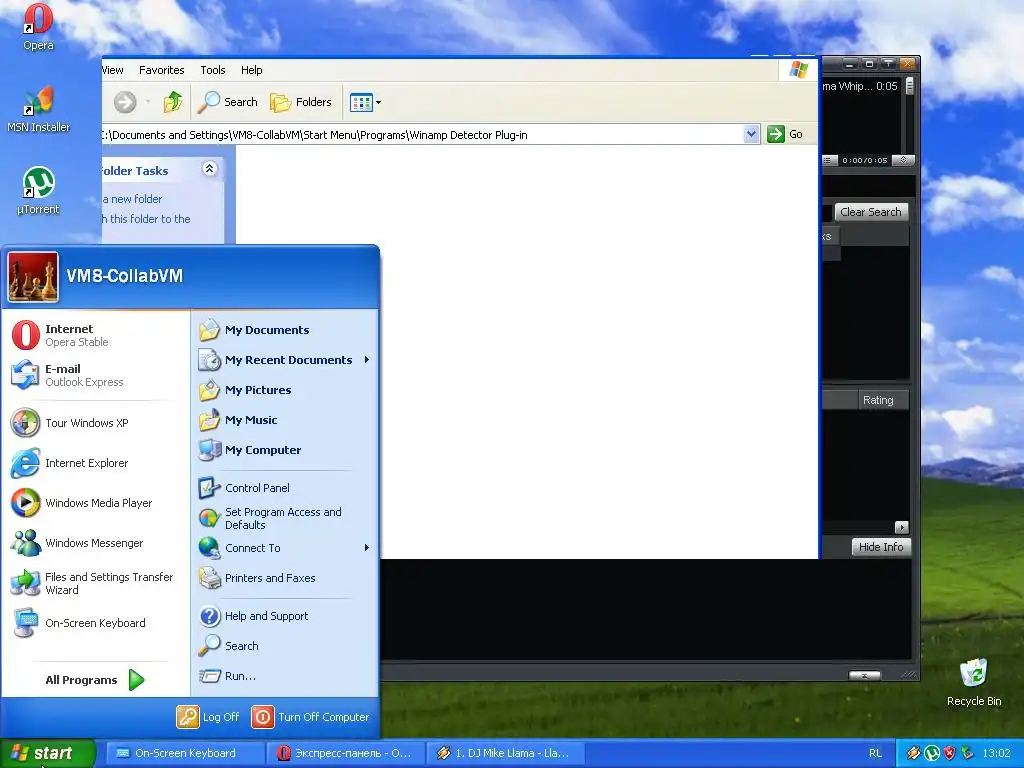Click Winamp playlist time 0:00/0:05 display
Image resolution: width=1024 pixels, height=768 pixels.
[x=865, y=160]
